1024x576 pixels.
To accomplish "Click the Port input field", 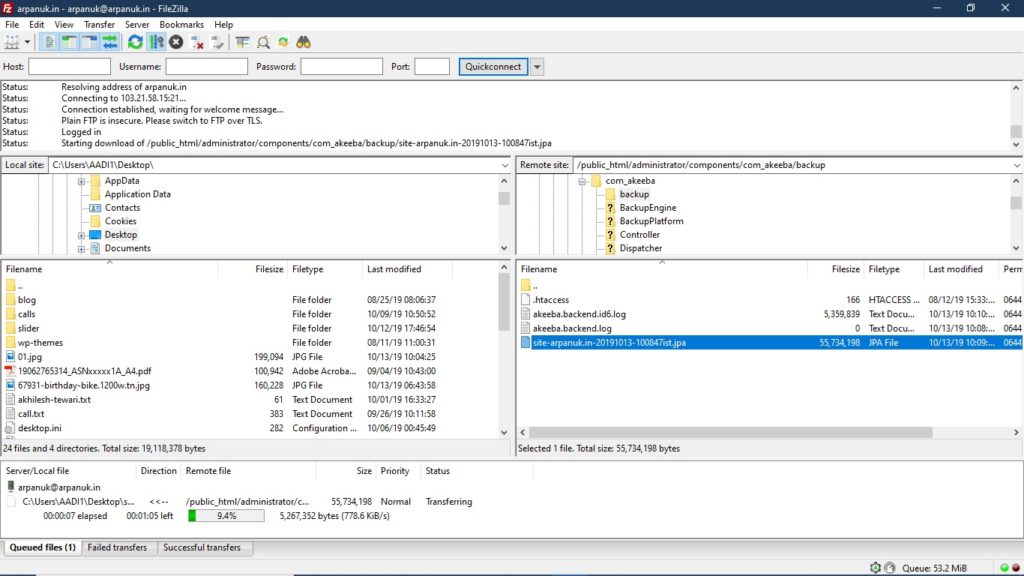I will pyautogui.click(x=432, y=67).
